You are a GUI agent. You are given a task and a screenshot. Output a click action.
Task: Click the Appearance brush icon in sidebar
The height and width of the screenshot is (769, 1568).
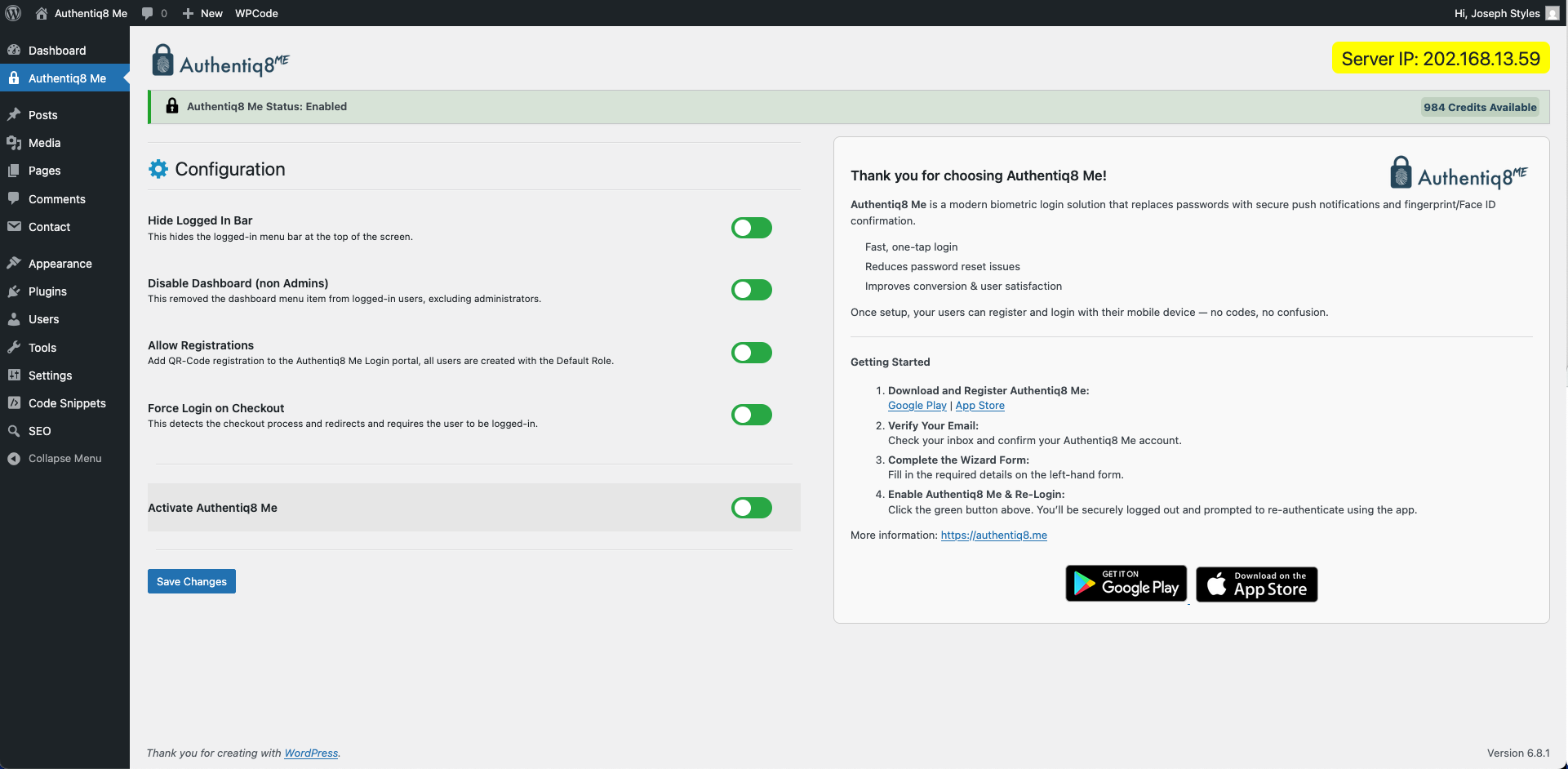[x=14, y=263]
